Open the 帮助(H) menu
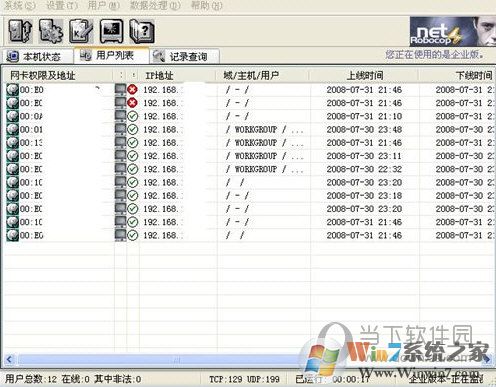 (207, 6)
